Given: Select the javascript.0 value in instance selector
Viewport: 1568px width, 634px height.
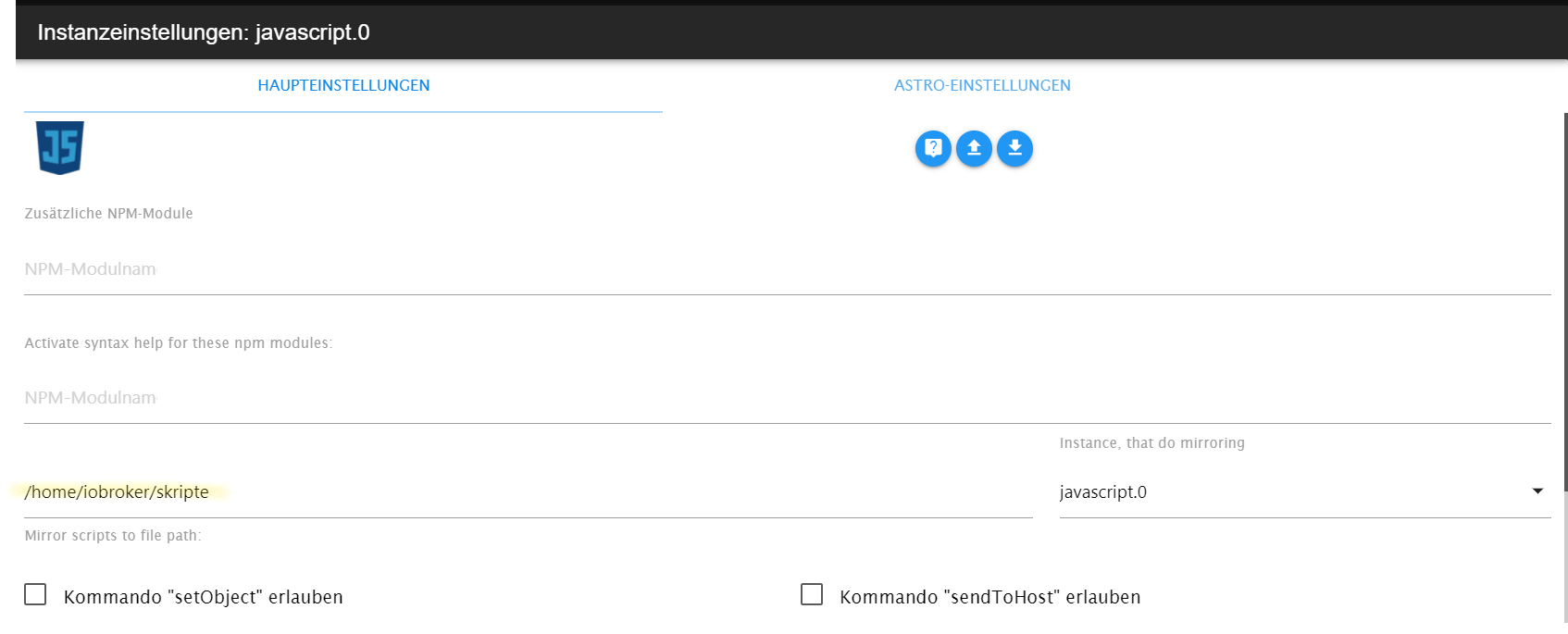Looking at the screenshot, I should 1103,492.
